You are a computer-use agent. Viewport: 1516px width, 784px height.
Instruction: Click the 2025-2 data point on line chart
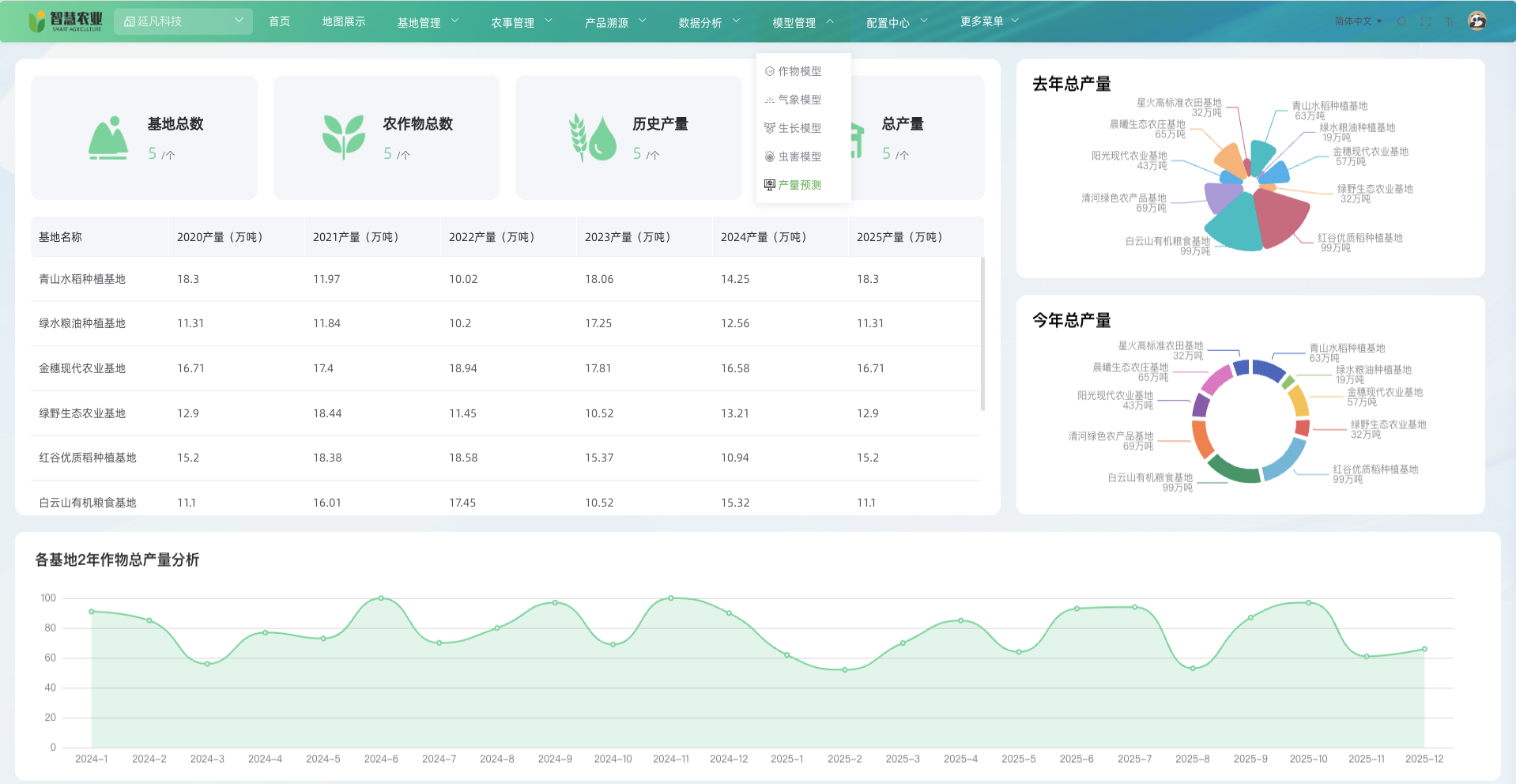coord(845,669)
